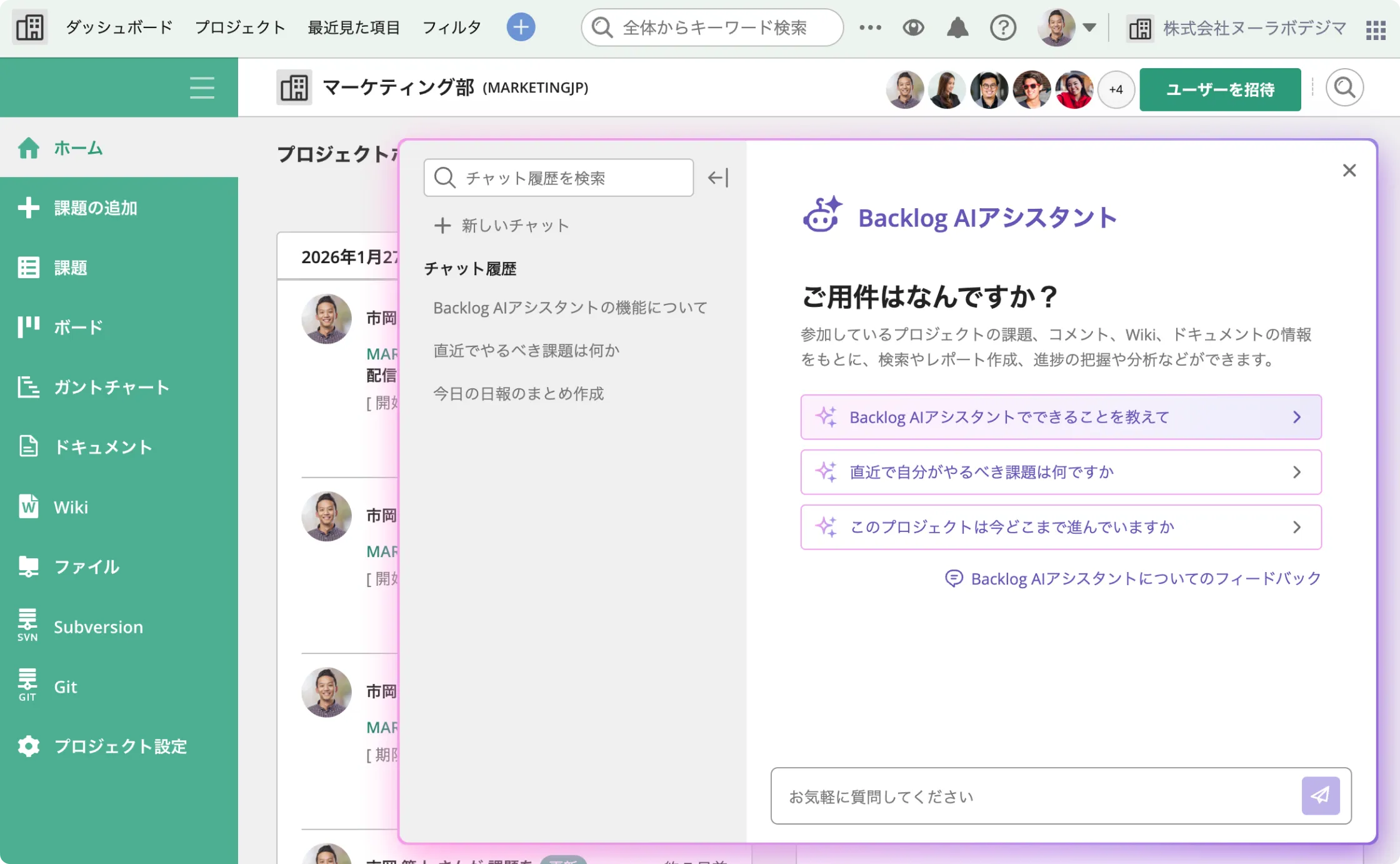Collapse the chat history panel
The width and height of the screenshot is (1400, 864).
coord(717,178)
